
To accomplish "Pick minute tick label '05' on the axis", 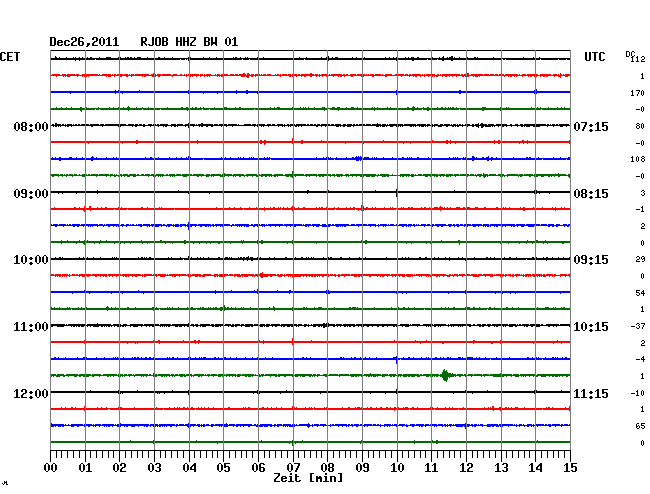I will click(x=223, y=467).
